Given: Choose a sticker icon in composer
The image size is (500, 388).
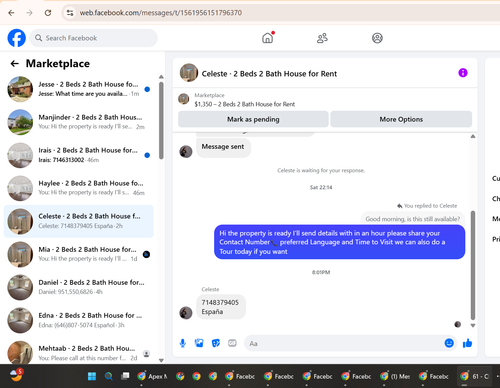Looking at the screenshot, I should coord(216,343).
